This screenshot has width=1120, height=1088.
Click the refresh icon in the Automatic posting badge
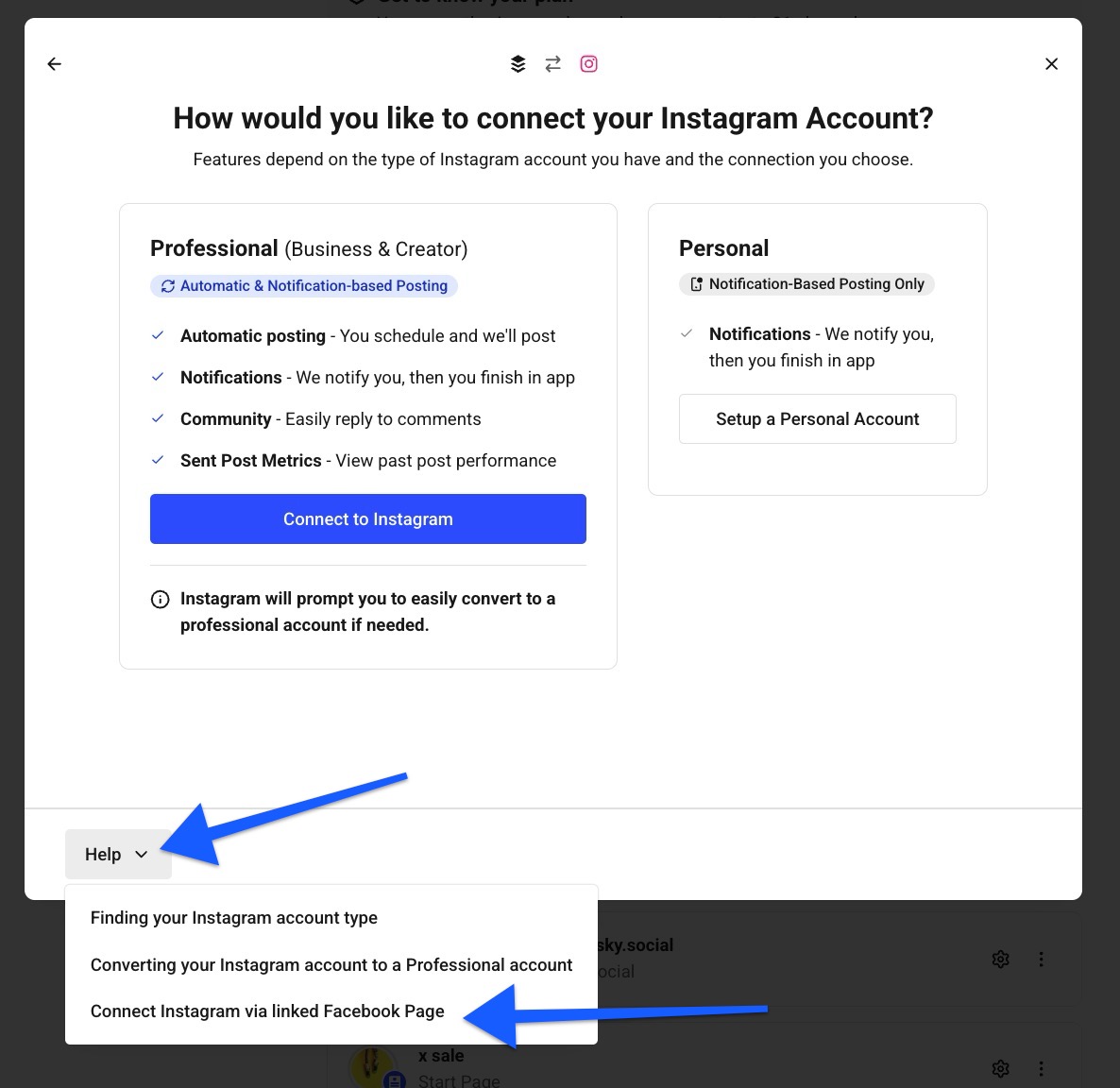click(x=168, y=285)
